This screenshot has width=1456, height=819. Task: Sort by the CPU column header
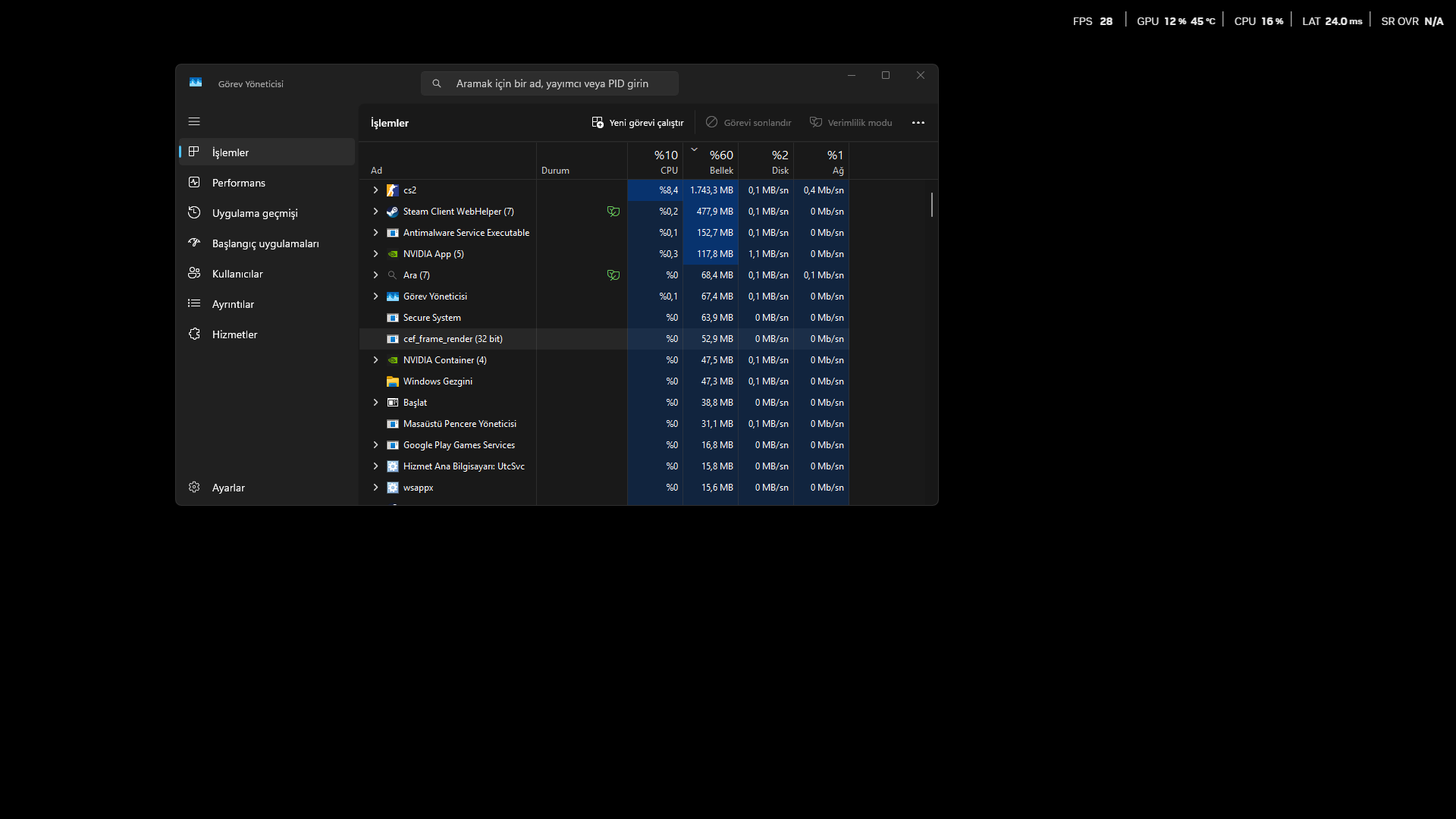tap(655, 161)
